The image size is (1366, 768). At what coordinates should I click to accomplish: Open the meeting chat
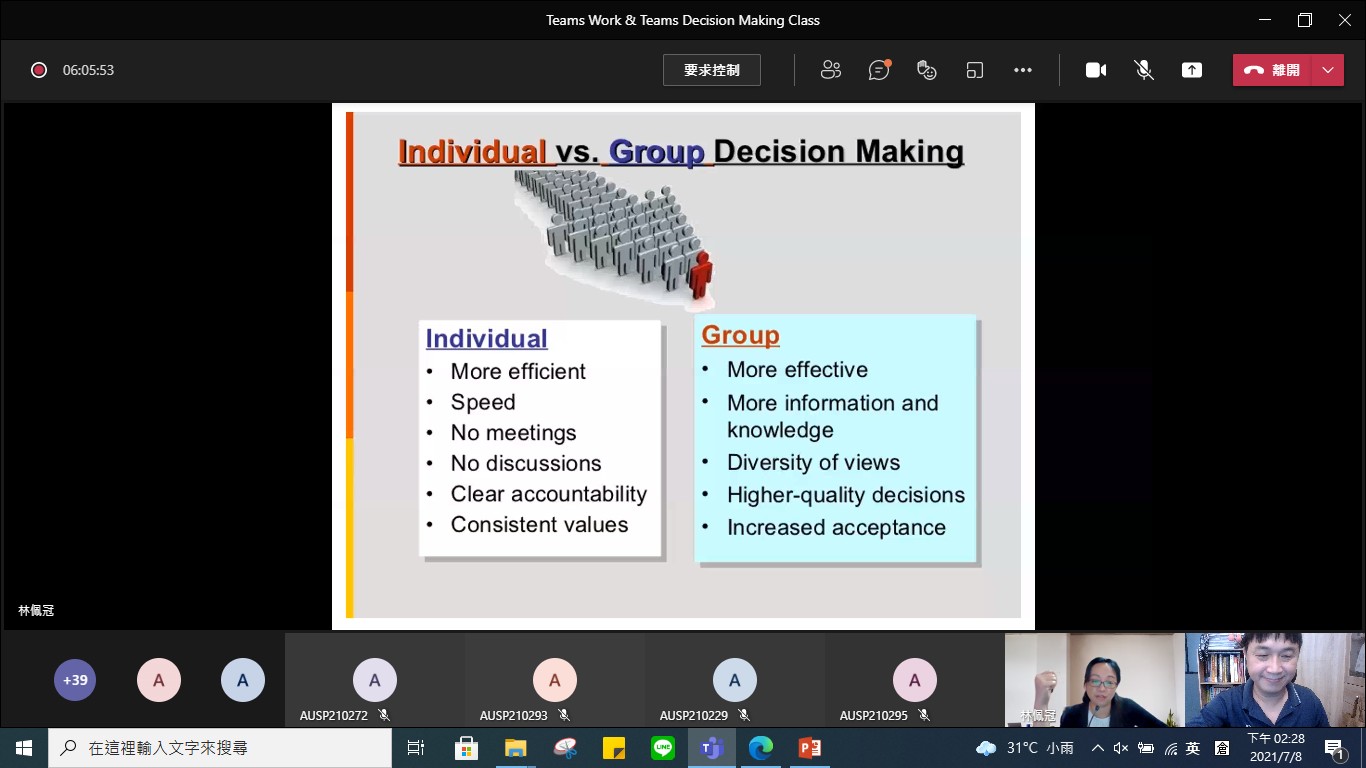[879, 70]
